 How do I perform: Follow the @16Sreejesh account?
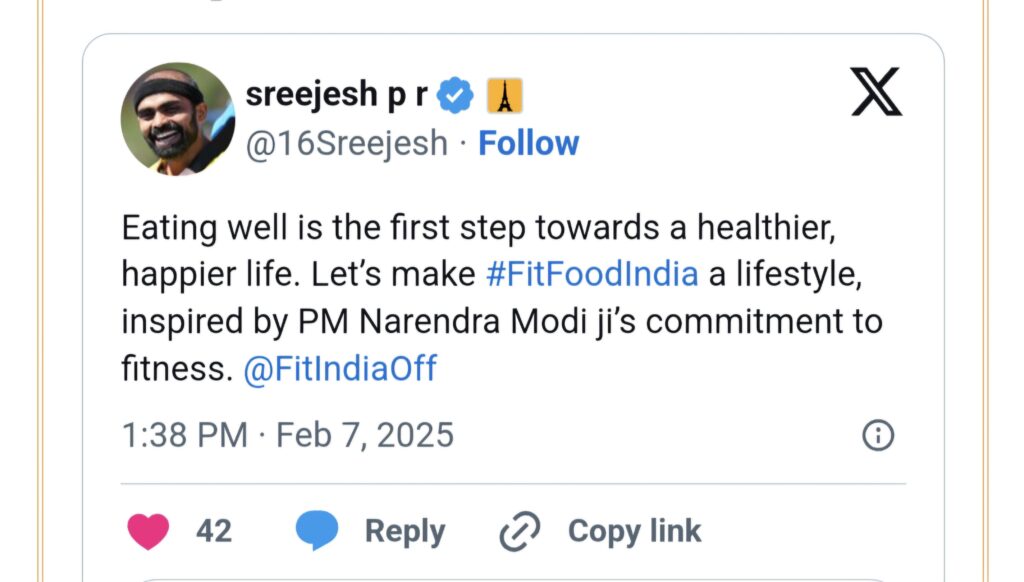[x=528, y=144]
